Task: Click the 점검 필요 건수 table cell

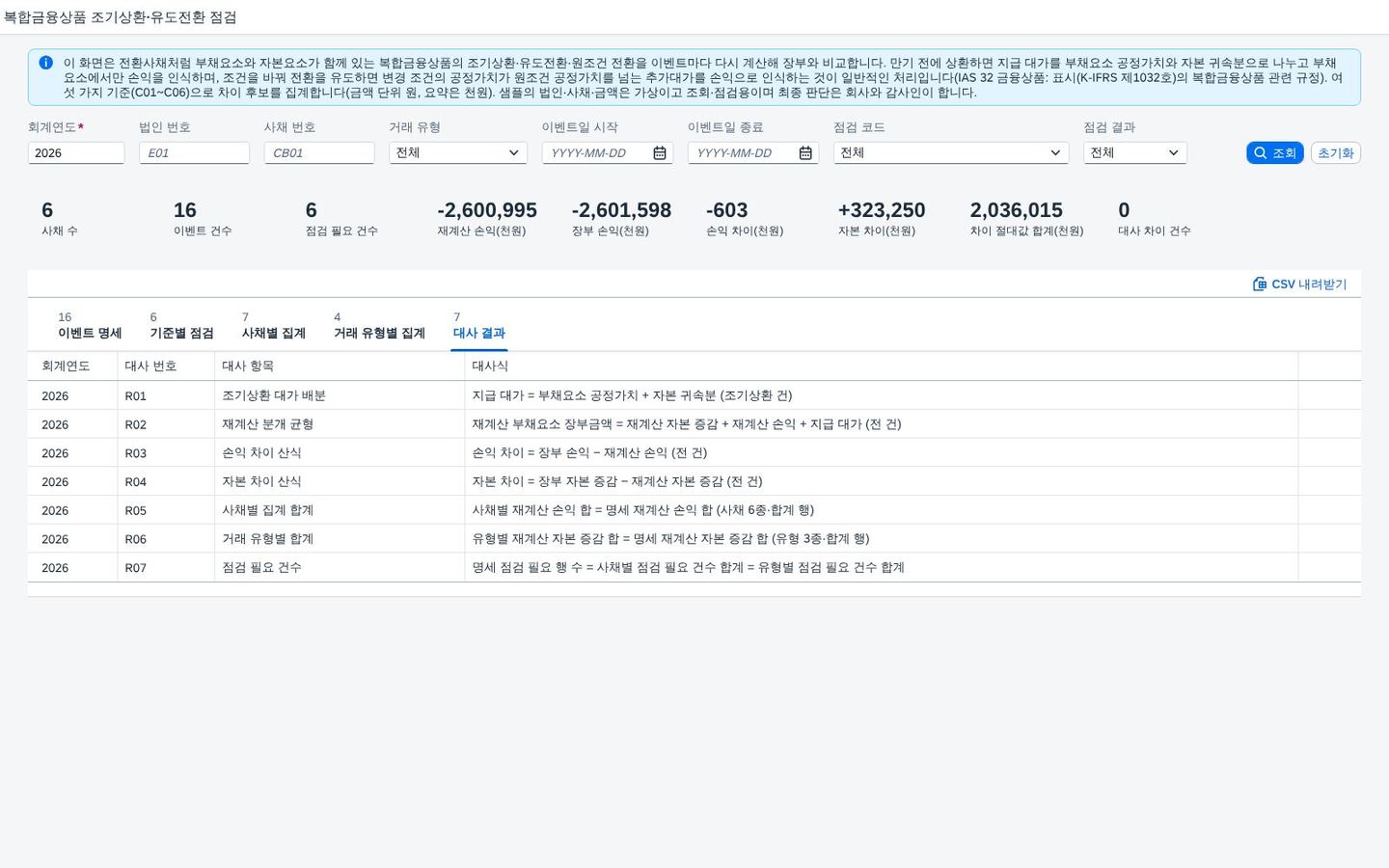Action: pyautogui.click(x=340, y=567)
